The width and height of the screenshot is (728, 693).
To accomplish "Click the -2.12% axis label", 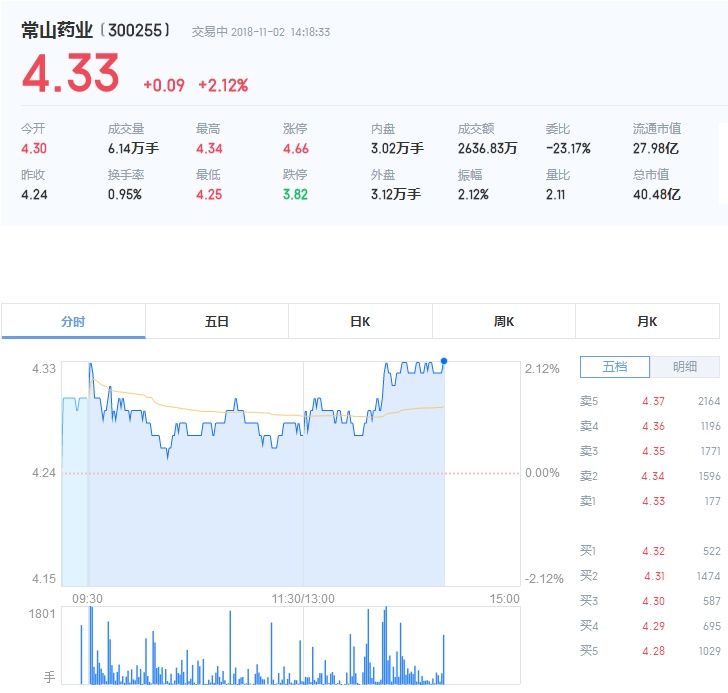I will click(x=544, y=579).
